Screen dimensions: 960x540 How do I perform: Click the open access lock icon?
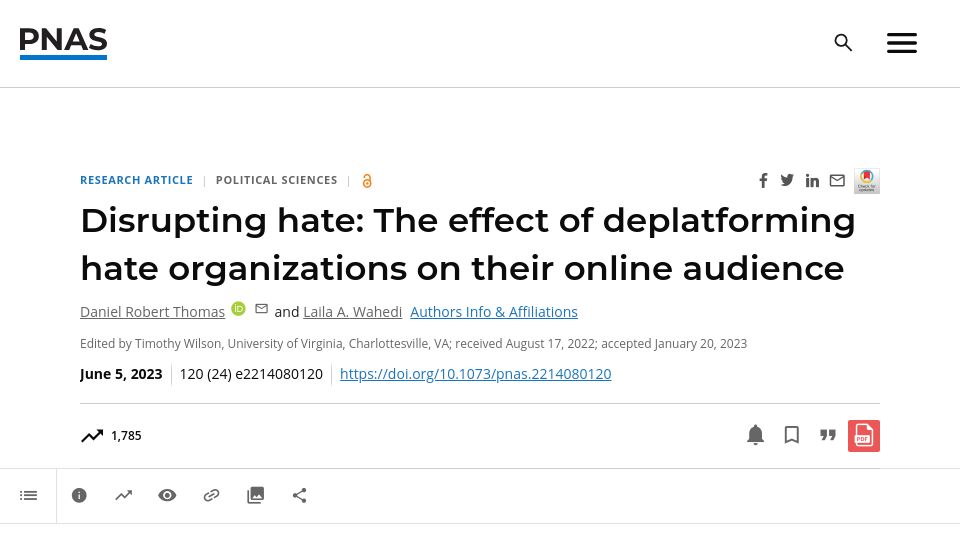point(367,181)
